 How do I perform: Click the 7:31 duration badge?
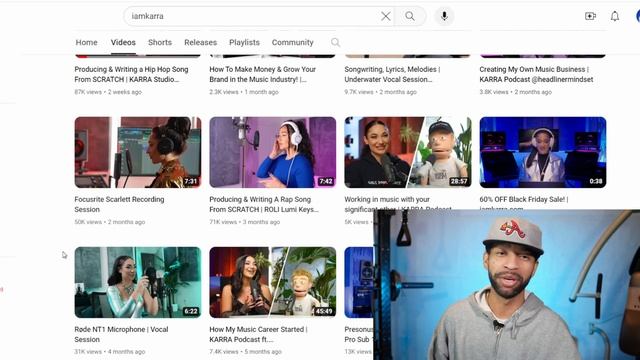(x=191, y=181)
